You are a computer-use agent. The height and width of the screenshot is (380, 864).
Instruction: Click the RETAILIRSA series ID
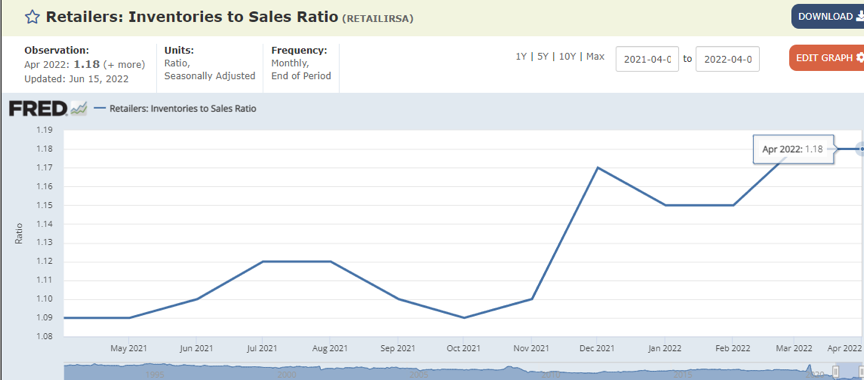378,18
